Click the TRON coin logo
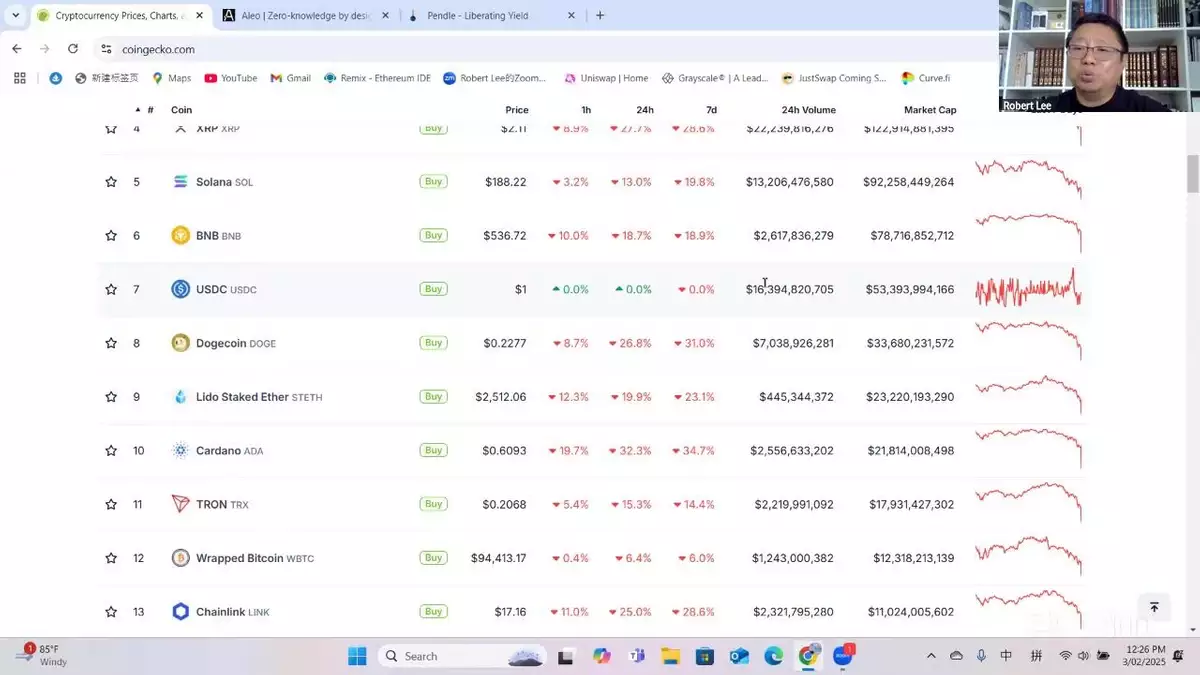This screenshot has width=1200, height=675. tap(181, 504)
